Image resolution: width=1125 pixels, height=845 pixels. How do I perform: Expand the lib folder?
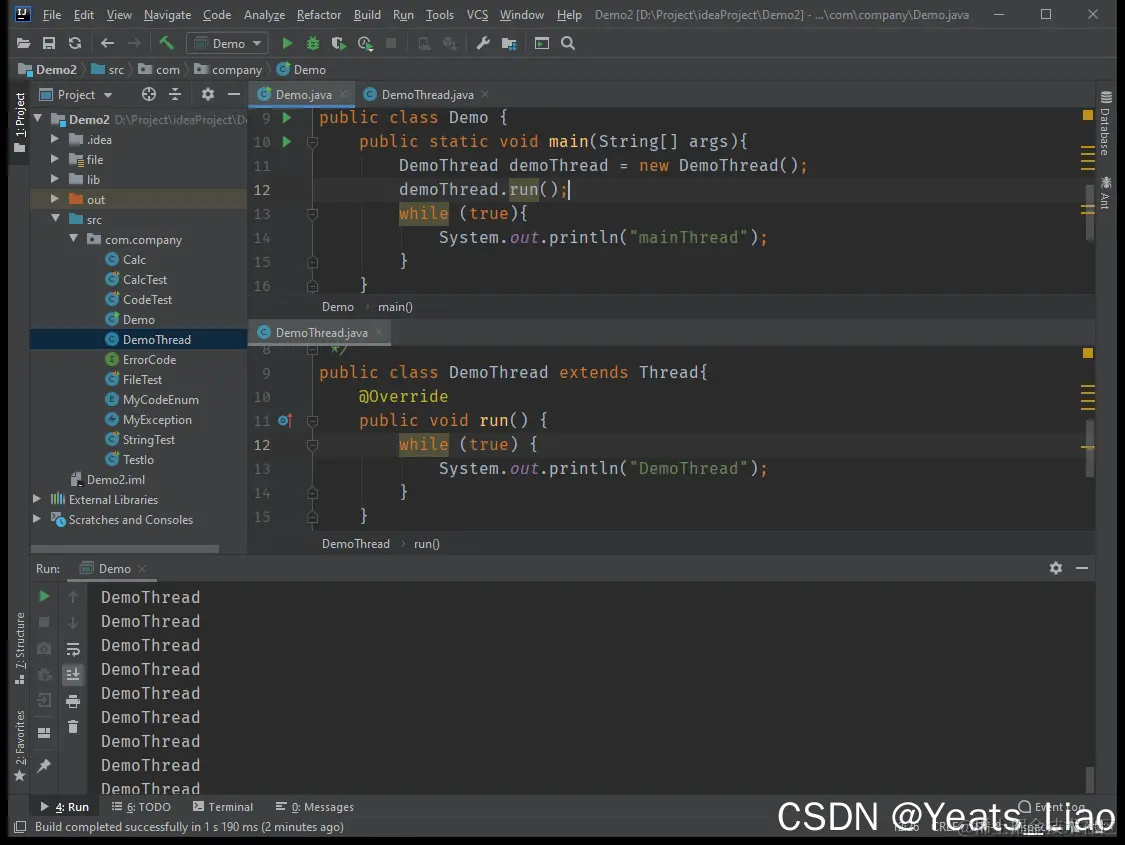pyautogui.click(x=55, y=179)
